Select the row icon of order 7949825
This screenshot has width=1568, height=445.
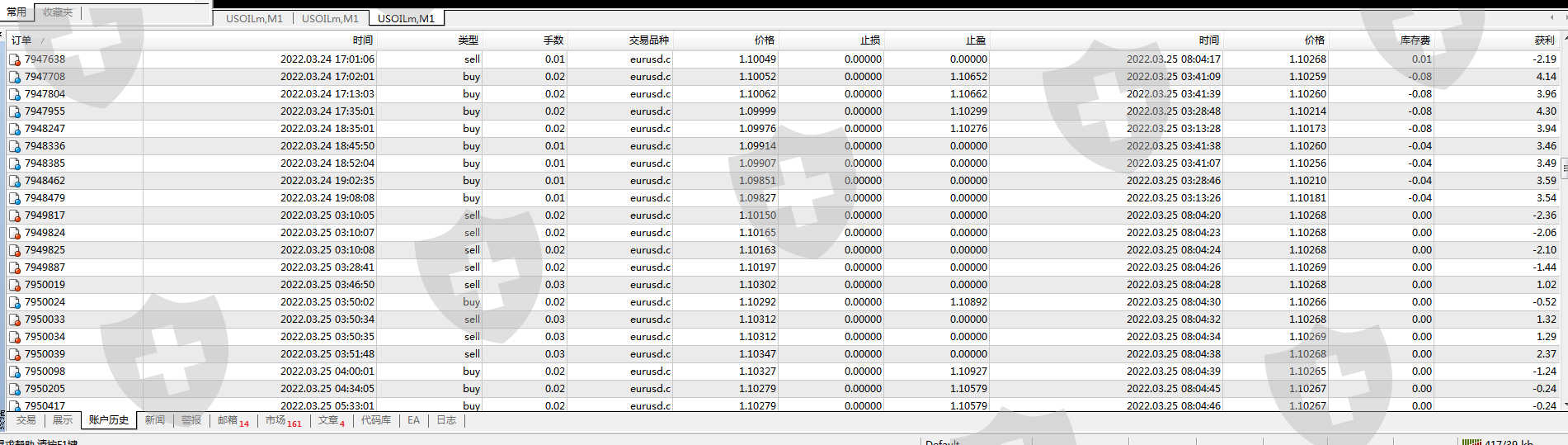tap(15, 250)
